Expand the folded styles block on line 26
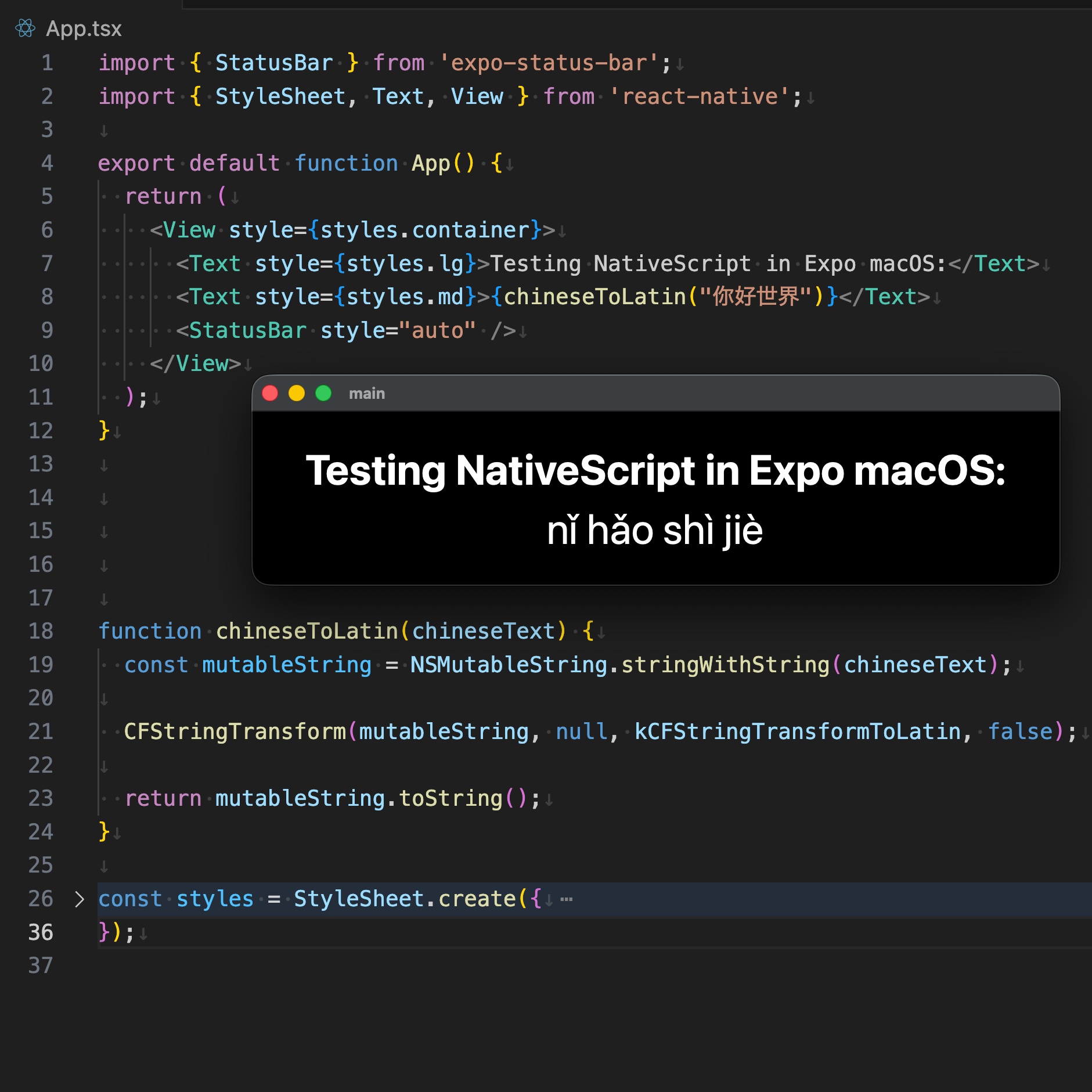The width and height of the screenshot is (1092, 1092). [x=80, y=899]
